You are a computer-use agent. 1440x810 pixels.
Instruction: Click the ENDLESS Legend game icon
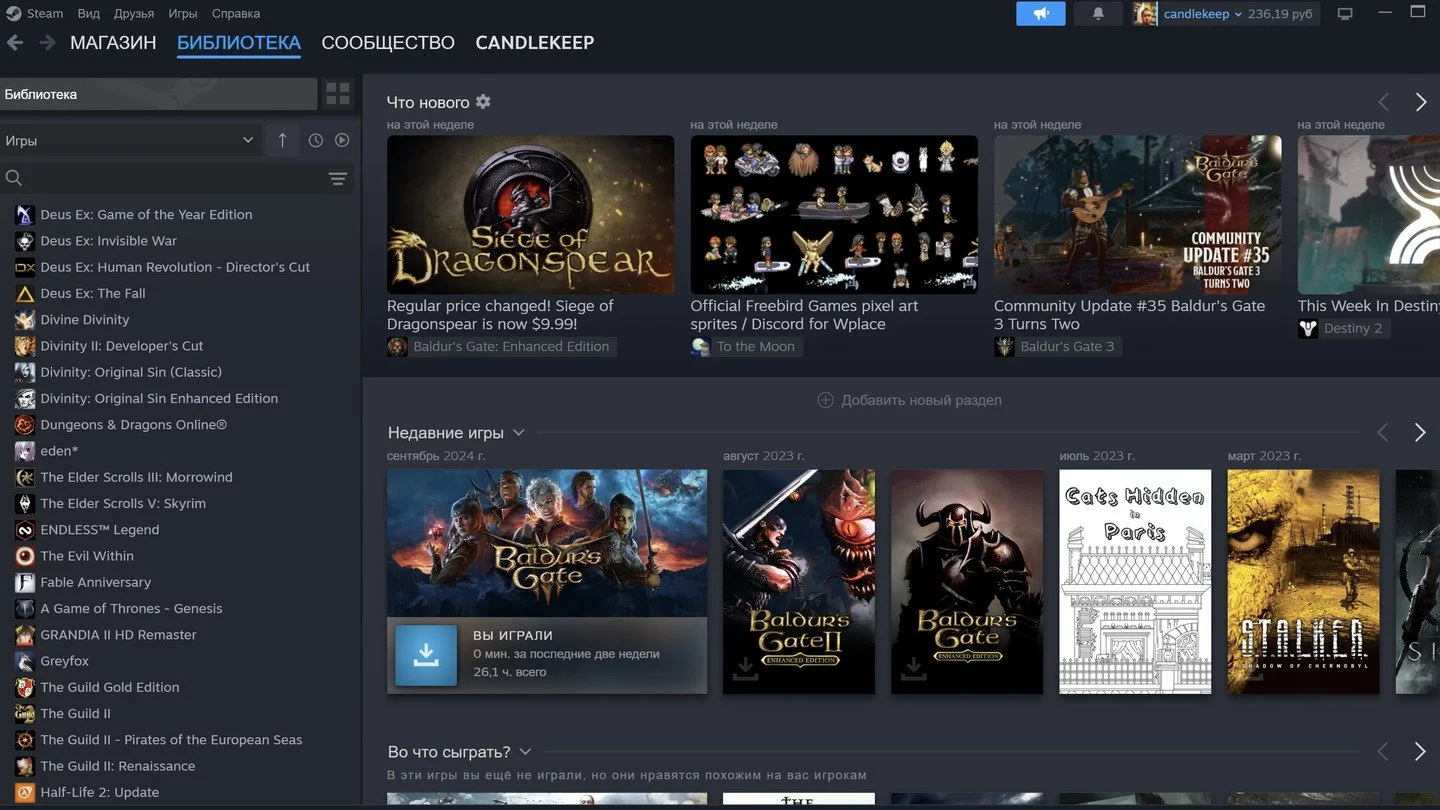coord(25,530)
